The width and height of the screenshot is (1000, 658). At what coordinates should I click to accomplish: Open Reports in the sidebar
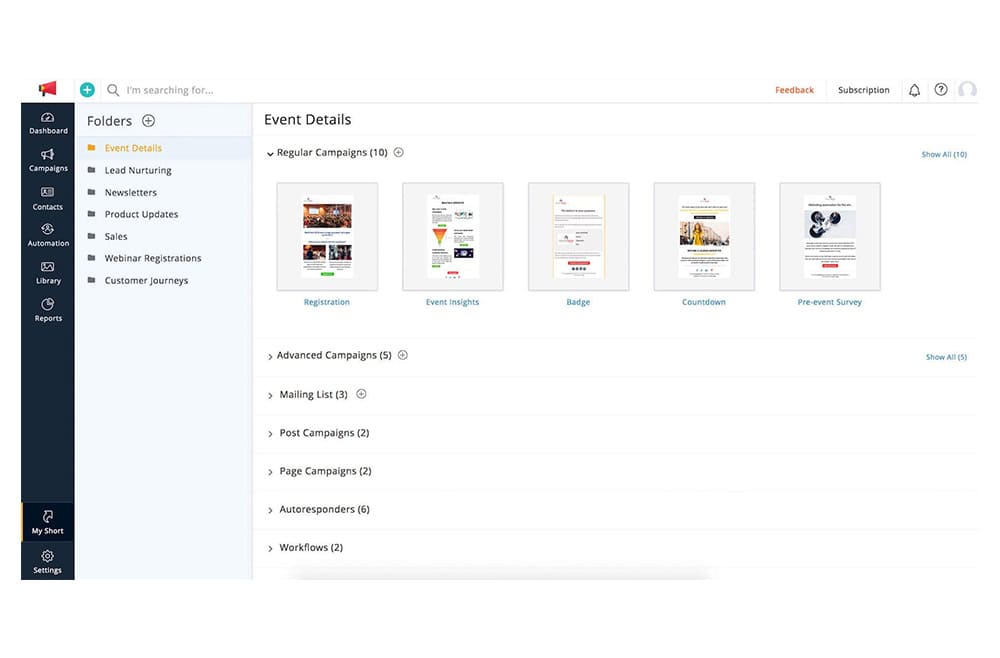coord(48,311)
